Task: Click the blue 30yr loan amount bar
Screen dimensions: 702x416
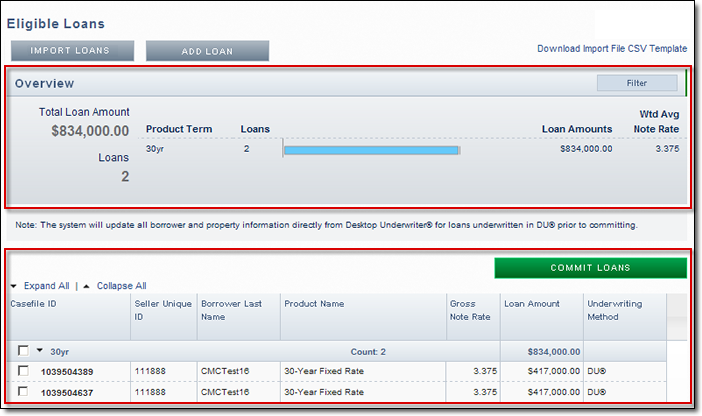Action: (371, 150)
